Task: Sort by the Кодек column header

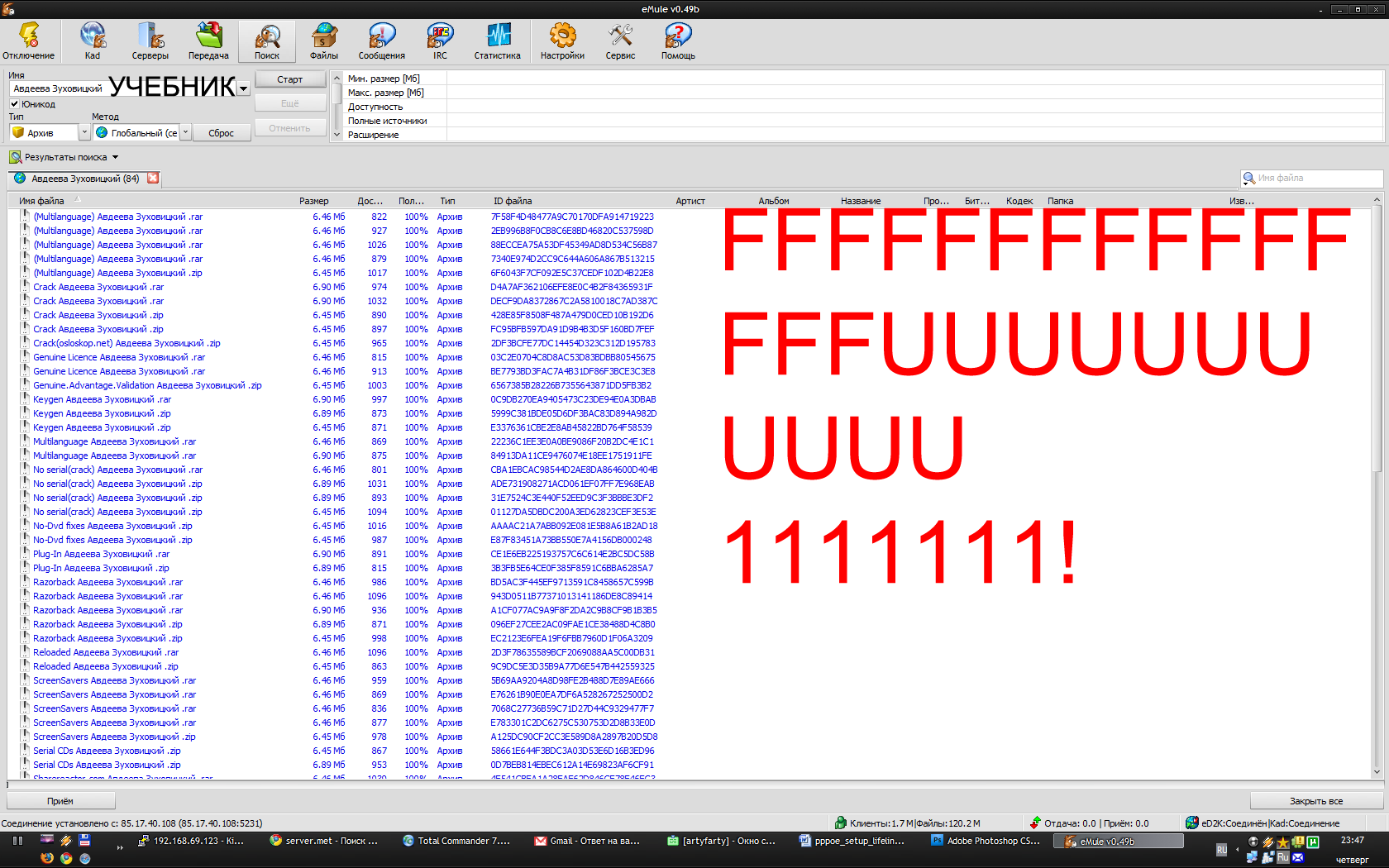Action: tap(1019, 201)
